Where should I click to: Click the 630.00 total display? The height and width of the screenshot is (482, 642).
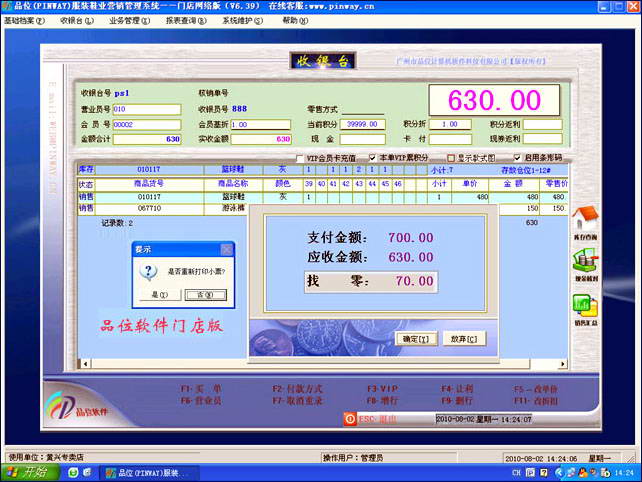click(494, 100)
